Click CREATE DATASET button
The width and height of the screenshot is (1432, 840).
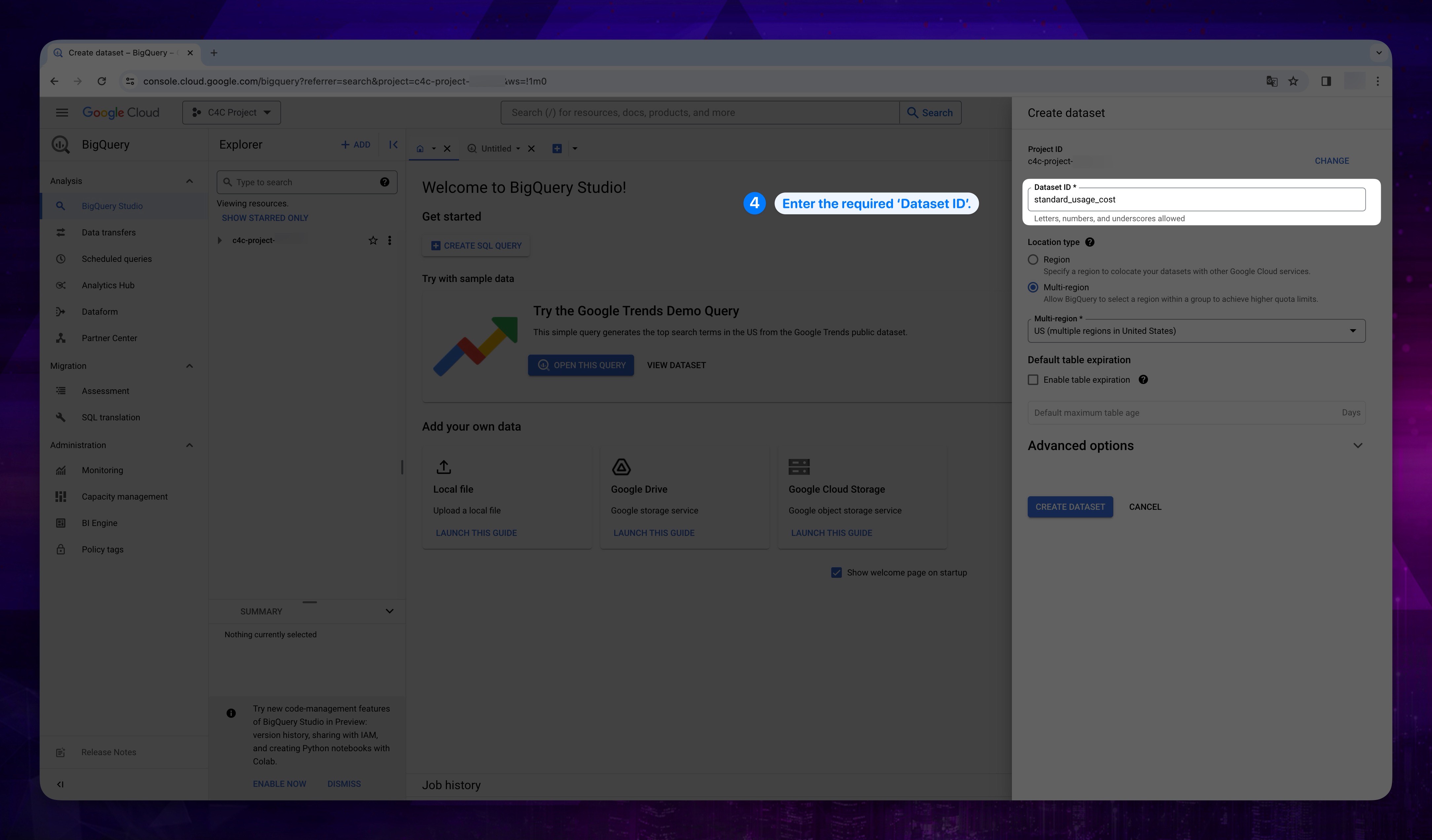pos(1070,507)
